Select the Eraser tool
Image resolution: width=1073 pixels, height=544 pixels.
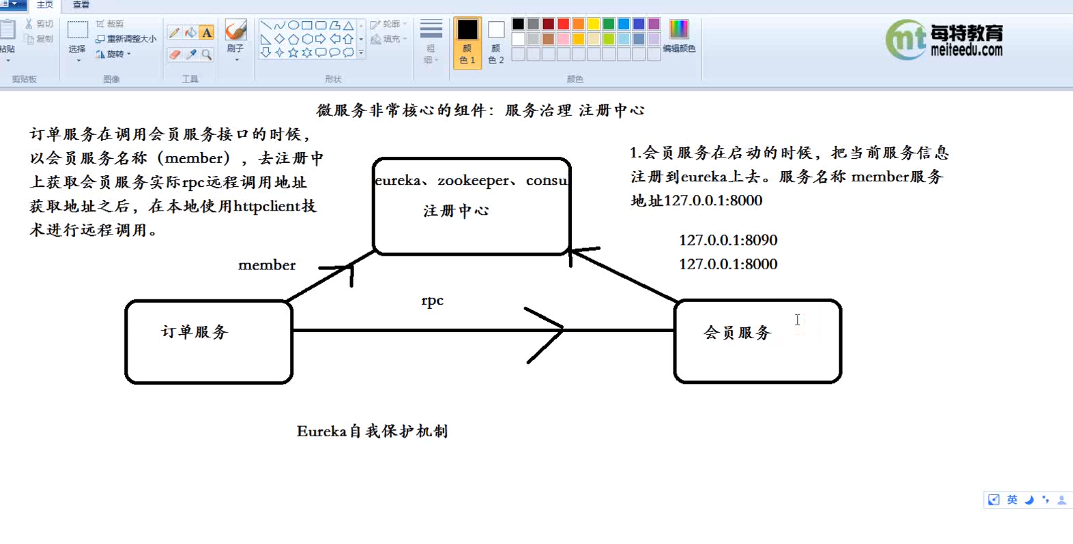point(174,54)
